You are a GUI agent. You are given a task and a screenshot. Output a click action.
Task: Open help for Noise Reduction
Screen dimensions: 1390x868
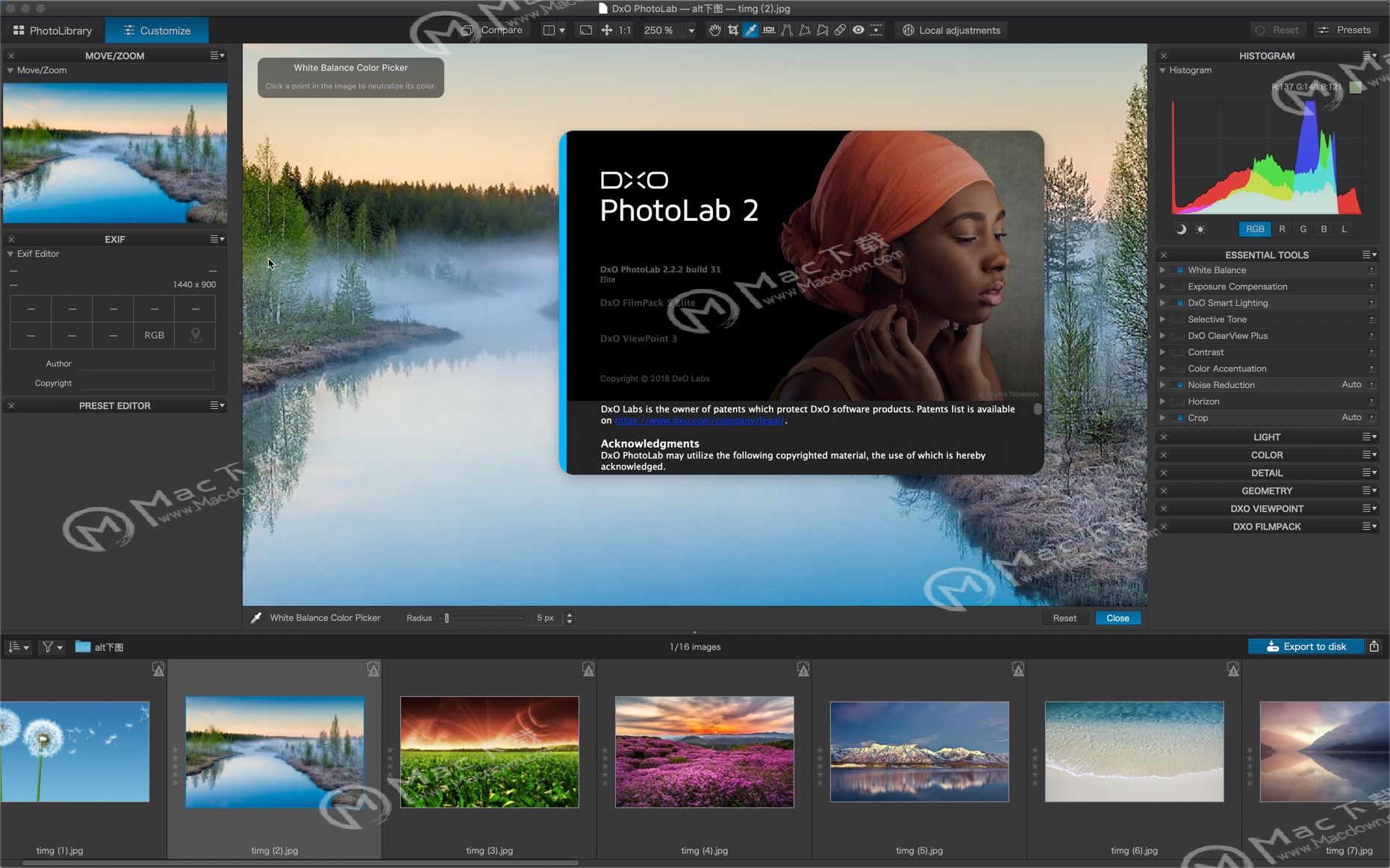pos(1371,385)
